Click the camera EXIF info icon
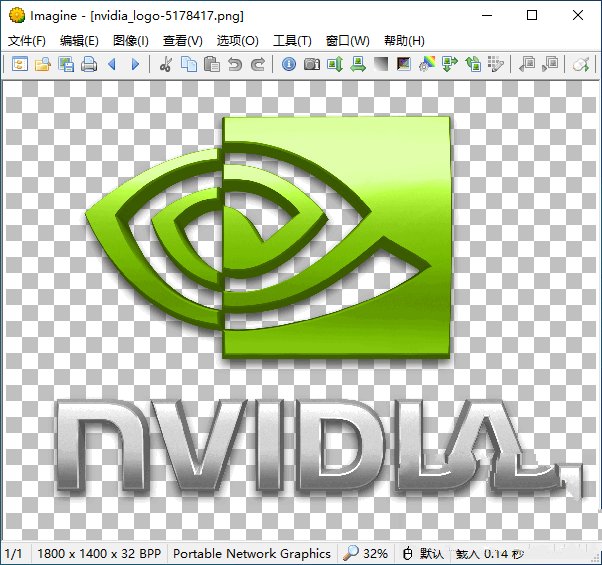Screen dimensions: 602x565 pyautogui.click(x=312, y=64)
